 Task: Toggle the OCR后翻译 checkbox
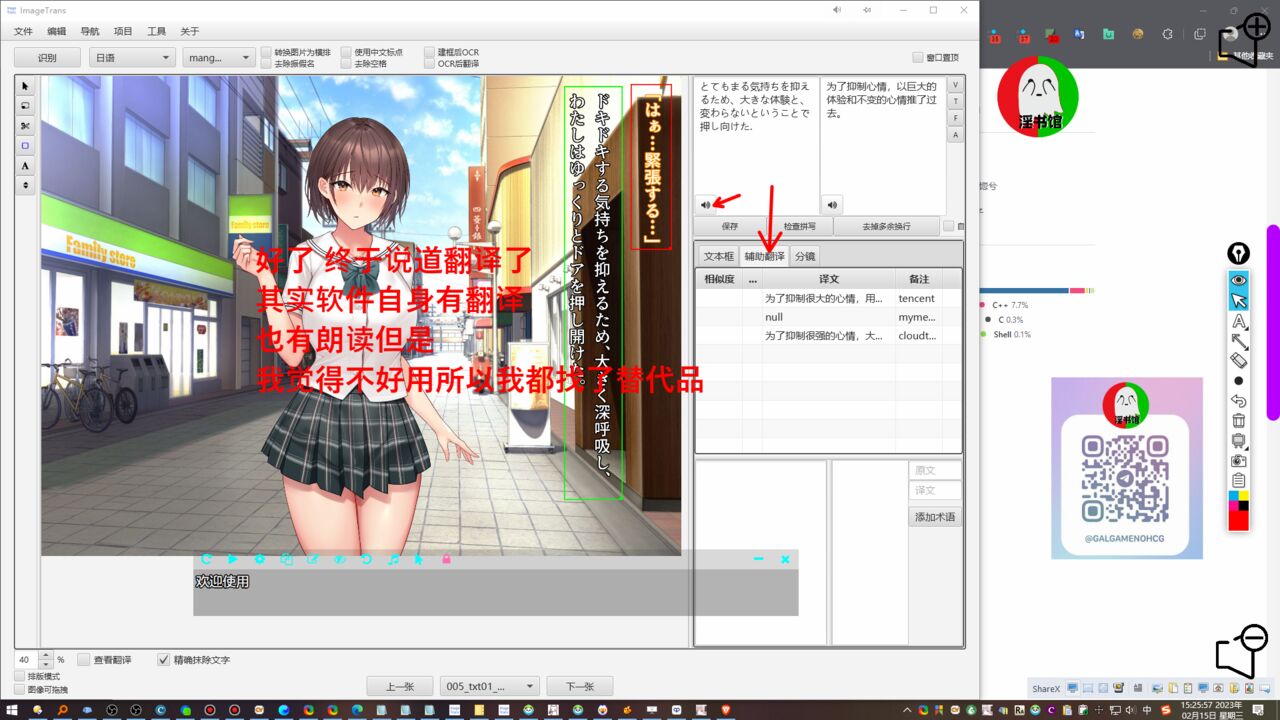pos(429,64)
